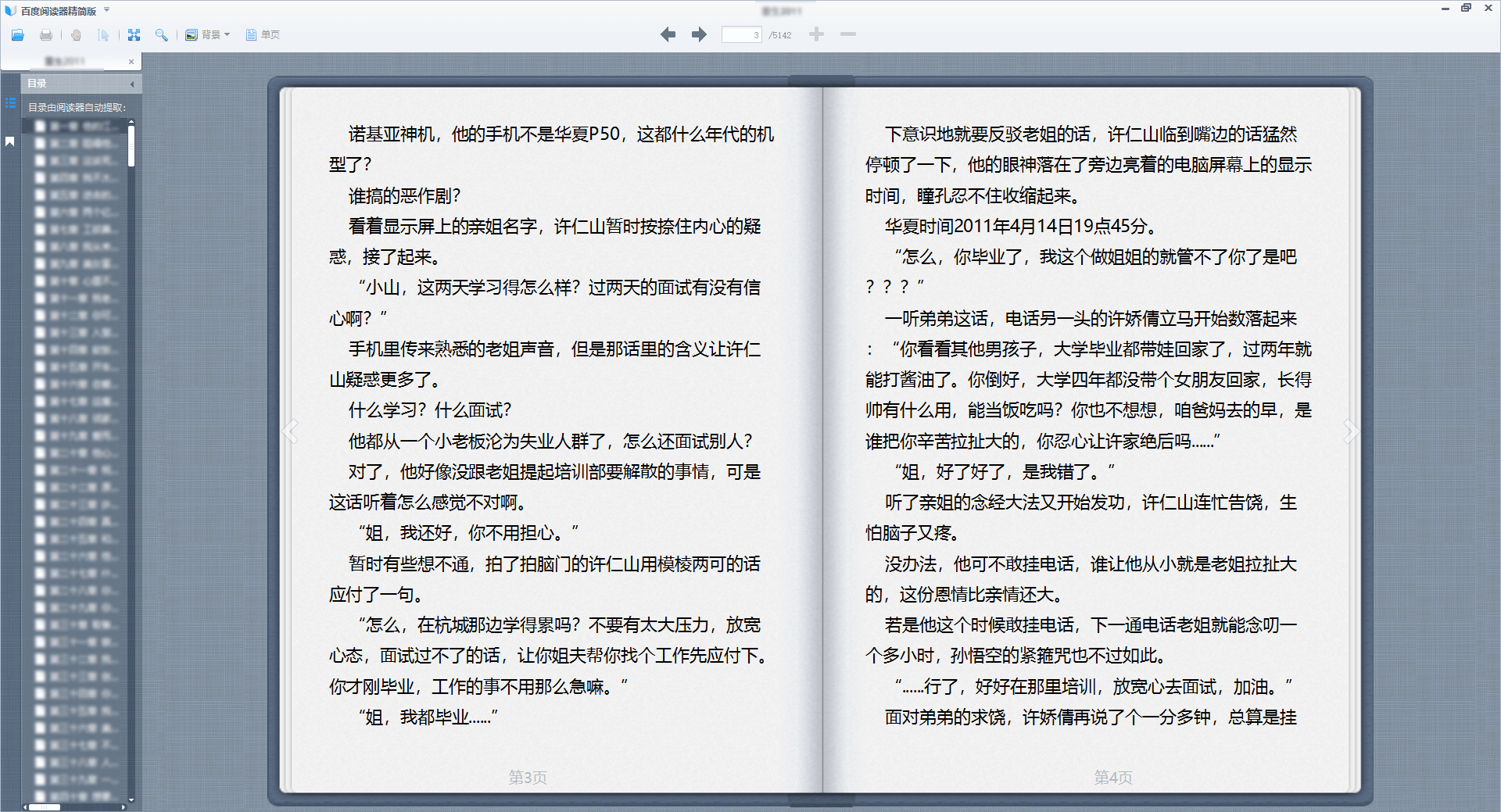Select the text selection cursor tool
Viewport: 1501px width, 812px height.
click(x=103, y=35)
